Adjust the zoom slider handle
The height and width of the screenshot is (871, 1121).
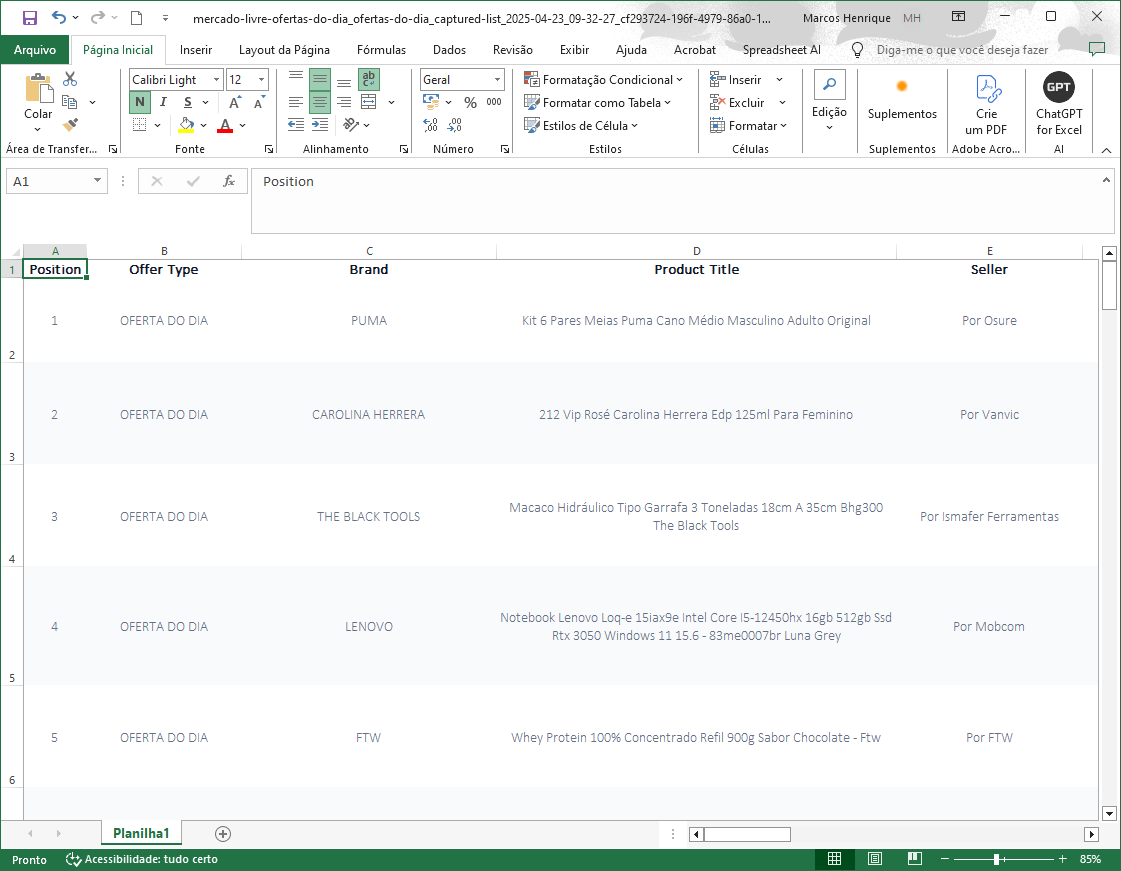[997, 859]
